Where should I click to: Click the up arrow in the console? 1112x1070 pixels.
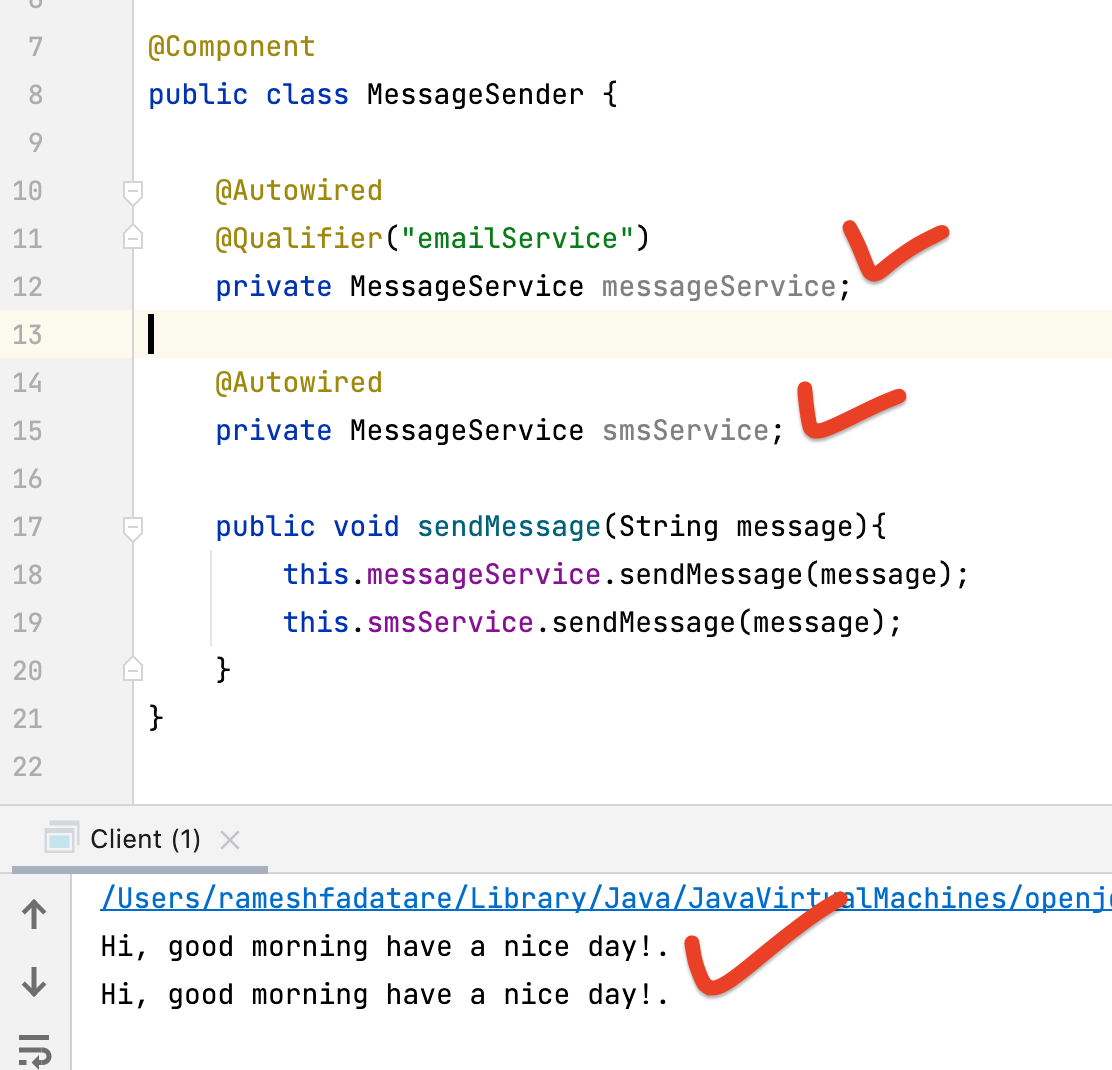34,915
